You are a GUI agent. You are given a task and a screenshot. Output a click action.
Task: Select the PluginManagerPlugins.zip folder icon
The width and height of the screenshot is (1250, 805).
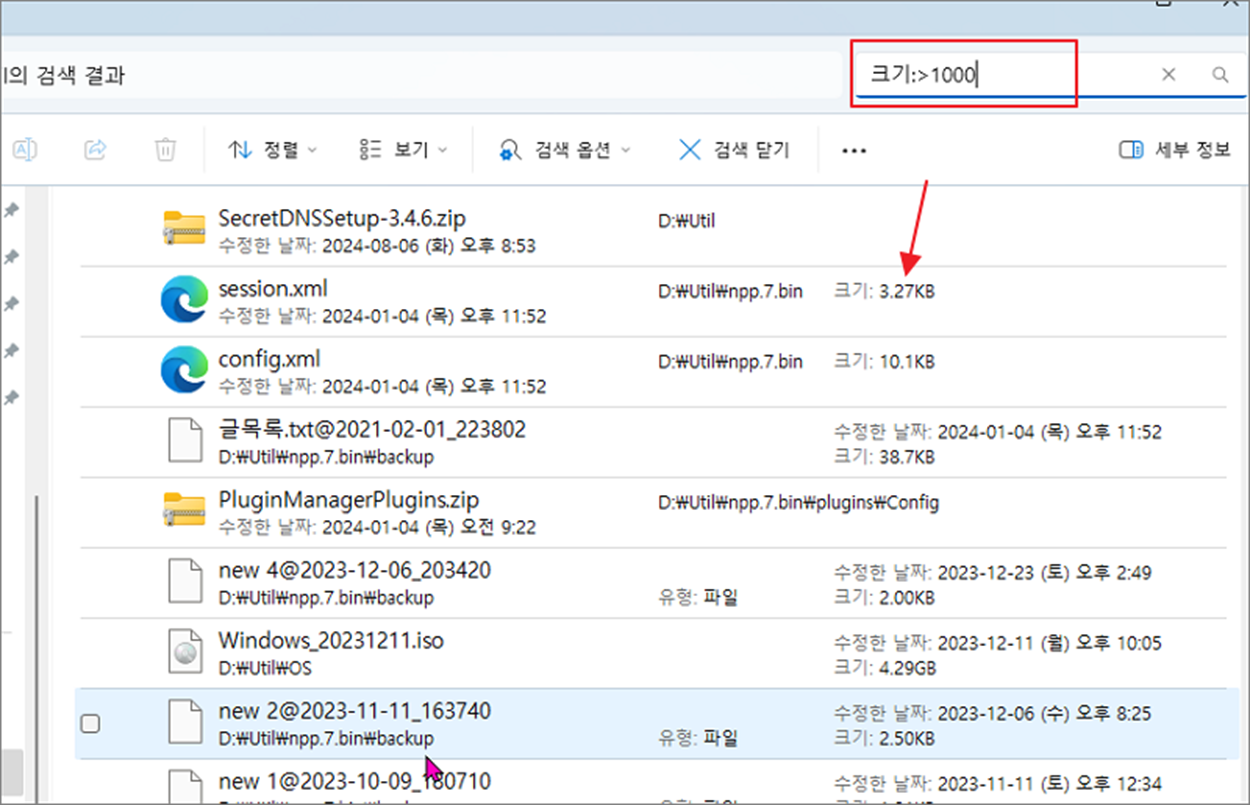[184, 509]
